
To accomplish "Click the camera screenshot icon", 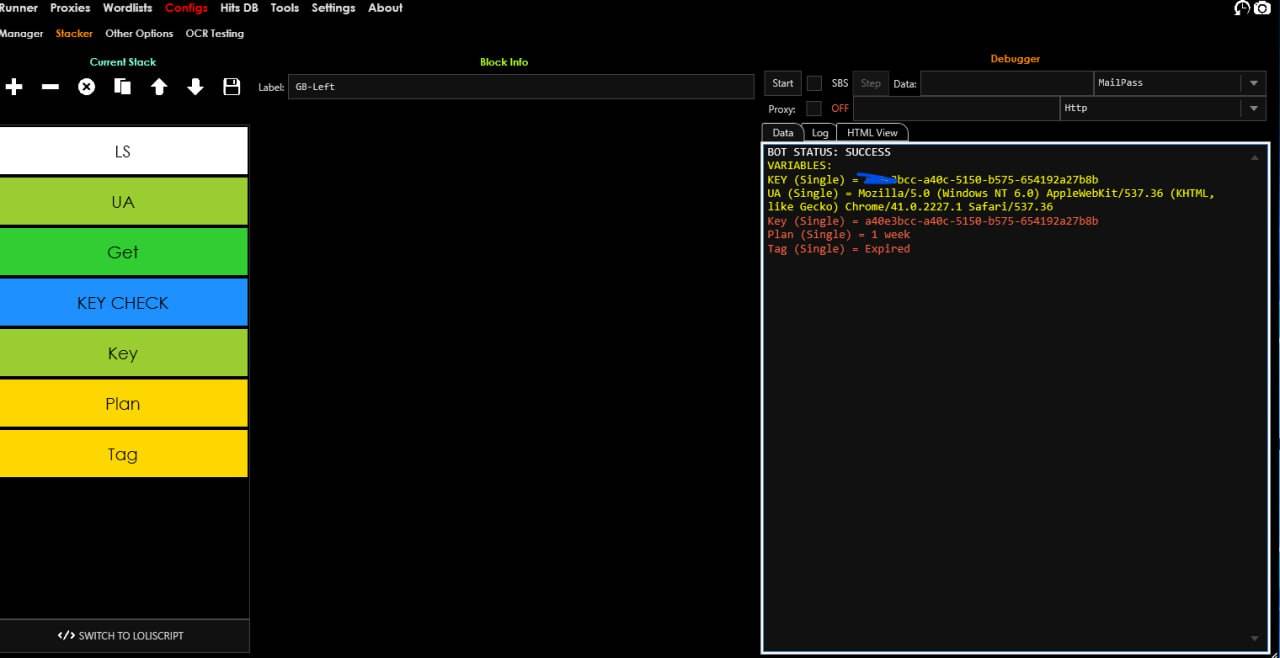I will click(x=1263, y=8).
